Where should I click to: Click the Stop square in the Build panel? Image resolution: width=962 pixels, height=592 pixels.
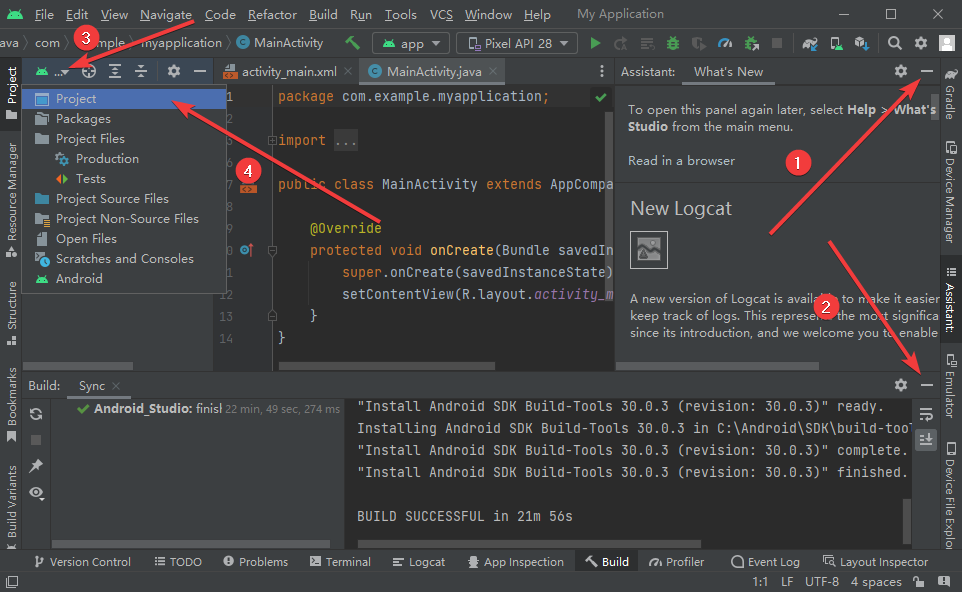pyautogui.click(x=36, y=440)
